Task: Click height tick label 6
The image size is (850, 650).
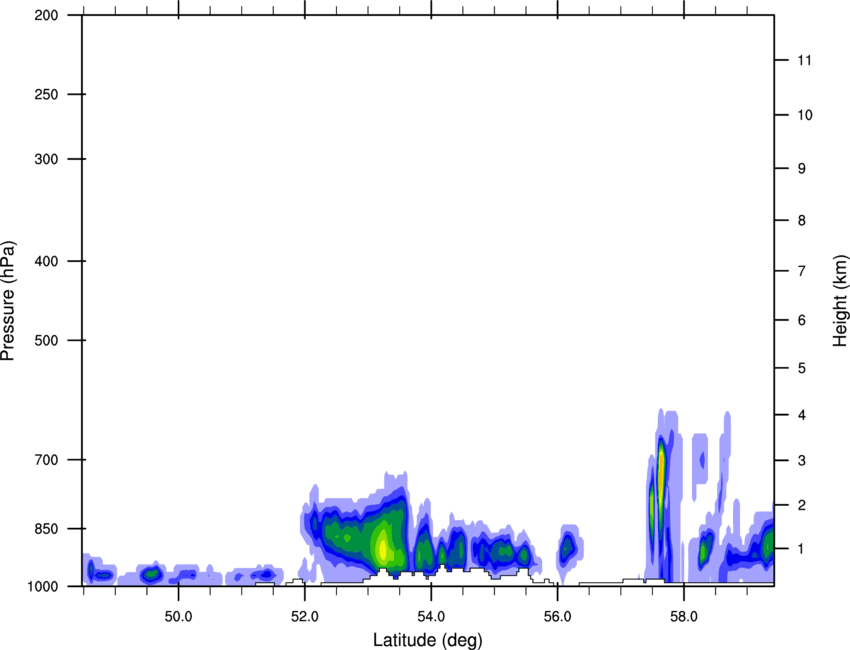Action: [x=801, y=320]
